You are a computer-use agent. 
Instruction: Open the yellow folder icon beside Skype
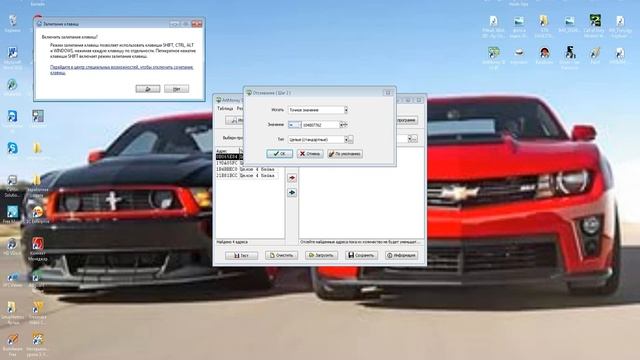37,150
